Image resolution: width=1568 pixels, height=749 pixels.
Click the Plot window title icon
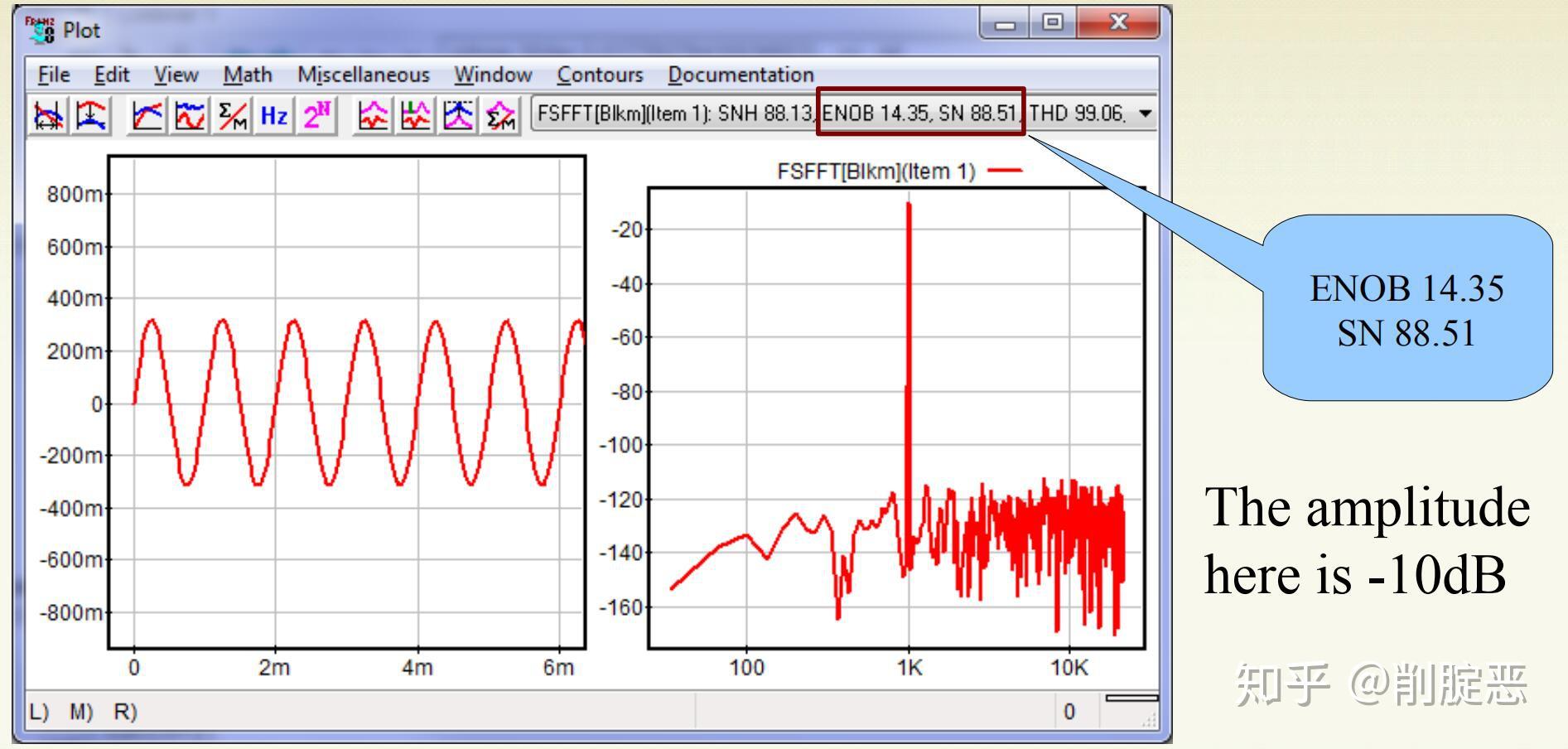coord(39,30)
